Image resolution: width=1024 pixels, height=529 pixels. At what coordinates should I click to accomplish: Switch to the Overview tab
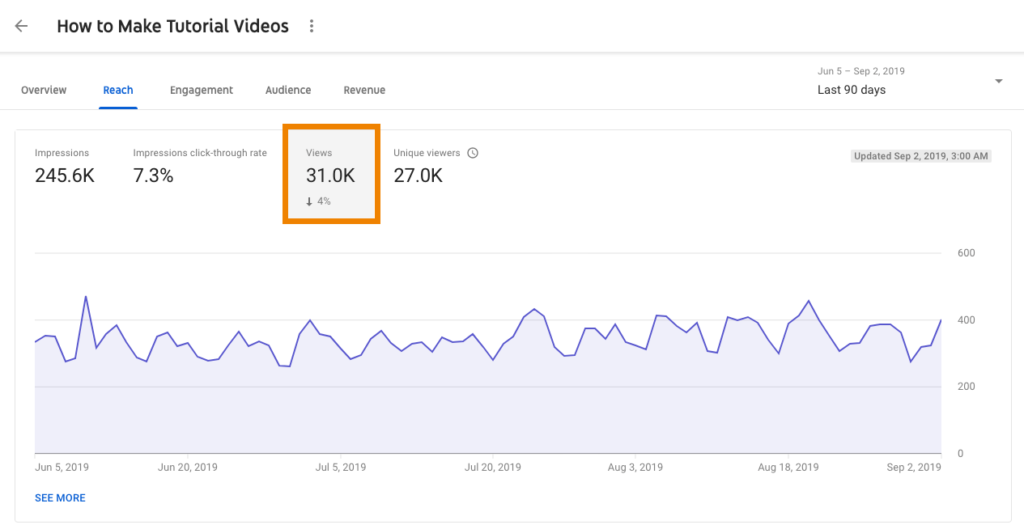44,90
